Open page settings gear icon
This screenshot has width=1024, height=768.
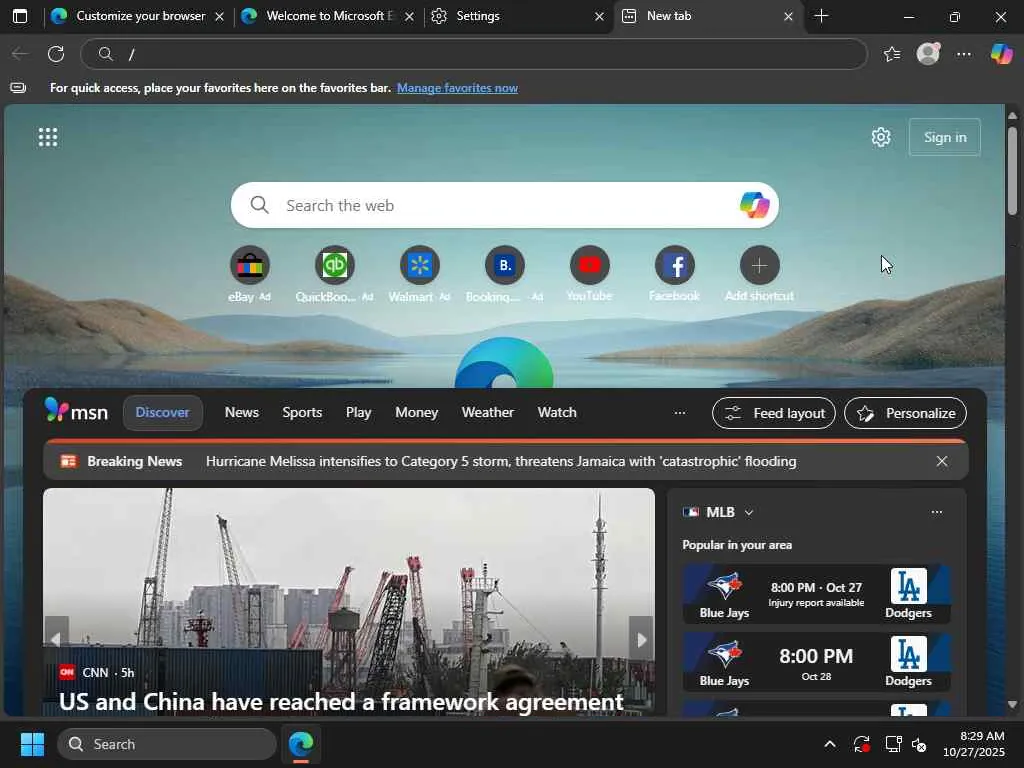point(881,137)
